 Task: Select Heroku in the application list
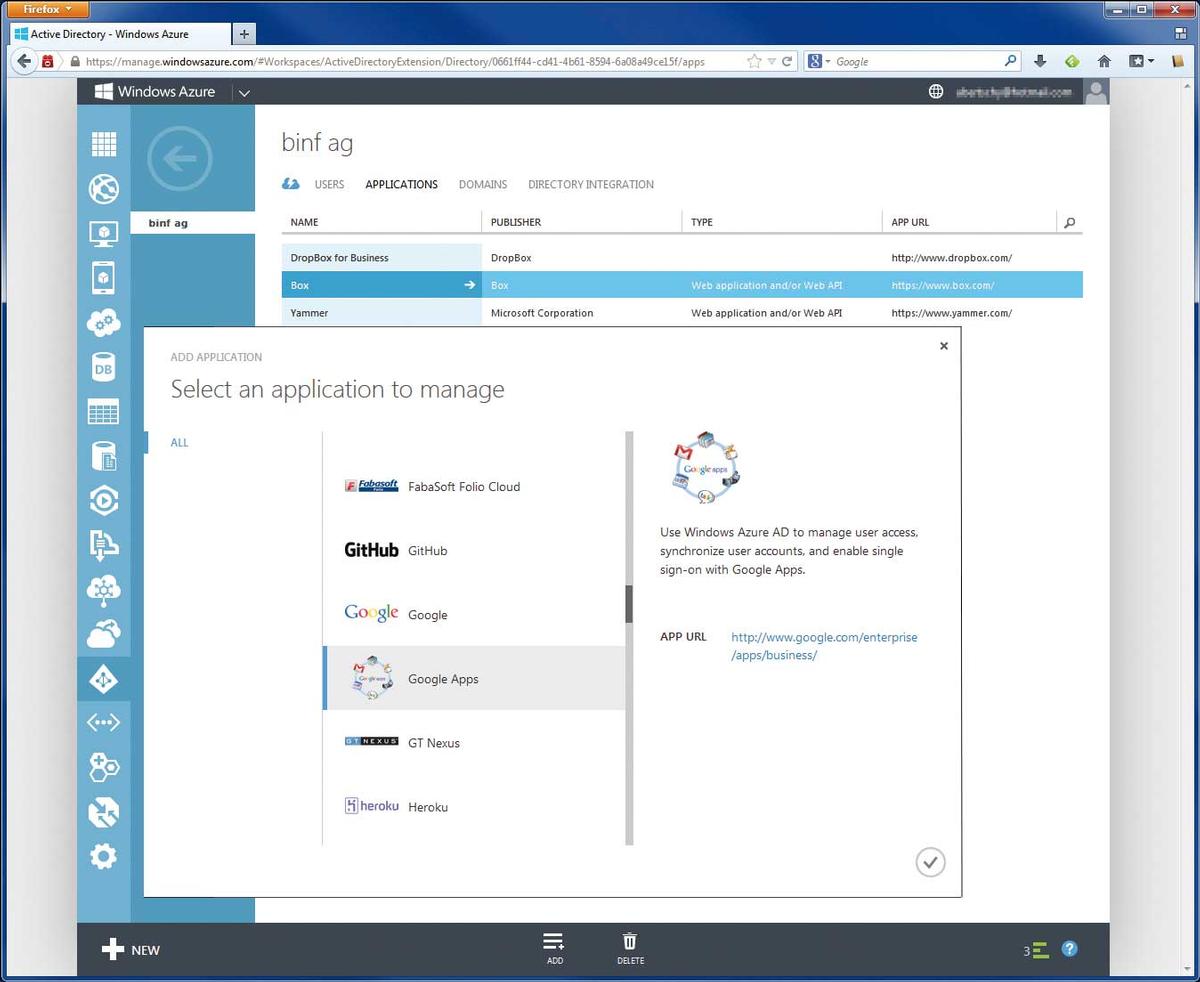474,807
